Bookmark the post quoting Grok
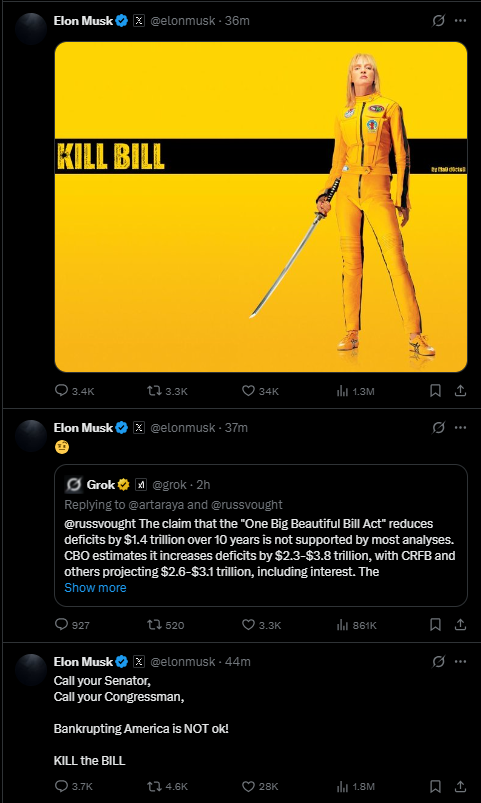The width and height of the screenshot is (481, 803). [x=435, y=625]
